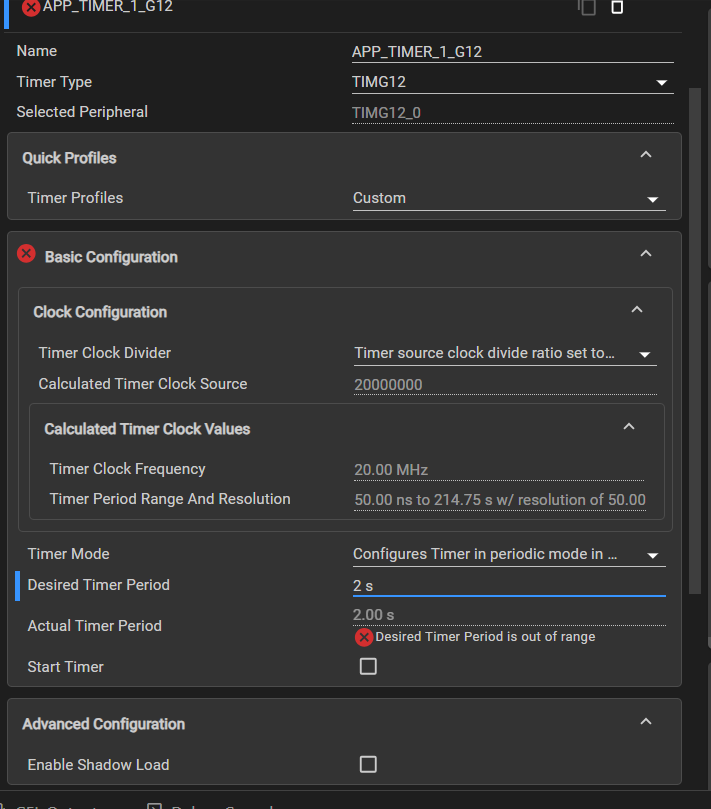This screenshot has height=809, width=711.
Task: Click the Calculated Timer Clock Source label
Action: click(143, 384)
